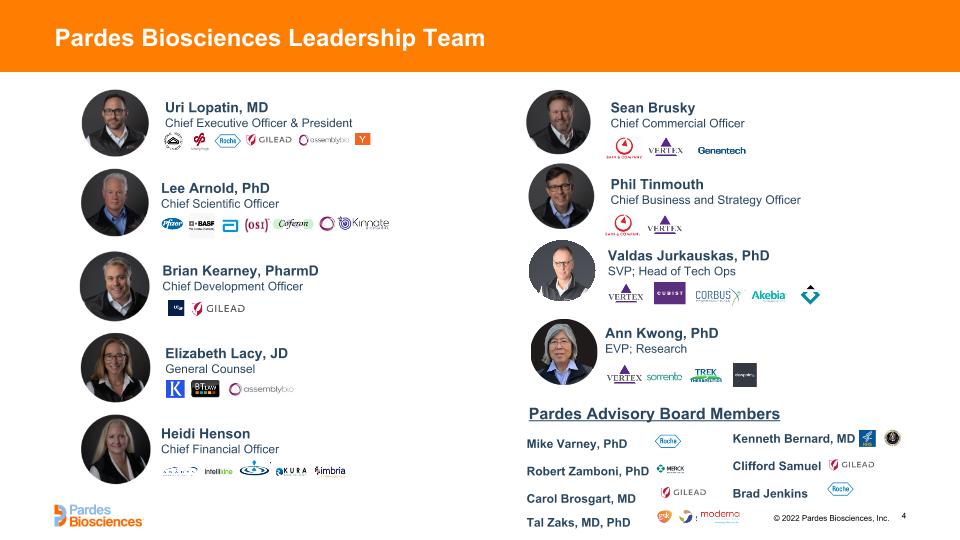This screenshot has height=540, width=960.
Task: Select Elizabeth Lacy's portrait photo
Action: [x=115, y=367]
